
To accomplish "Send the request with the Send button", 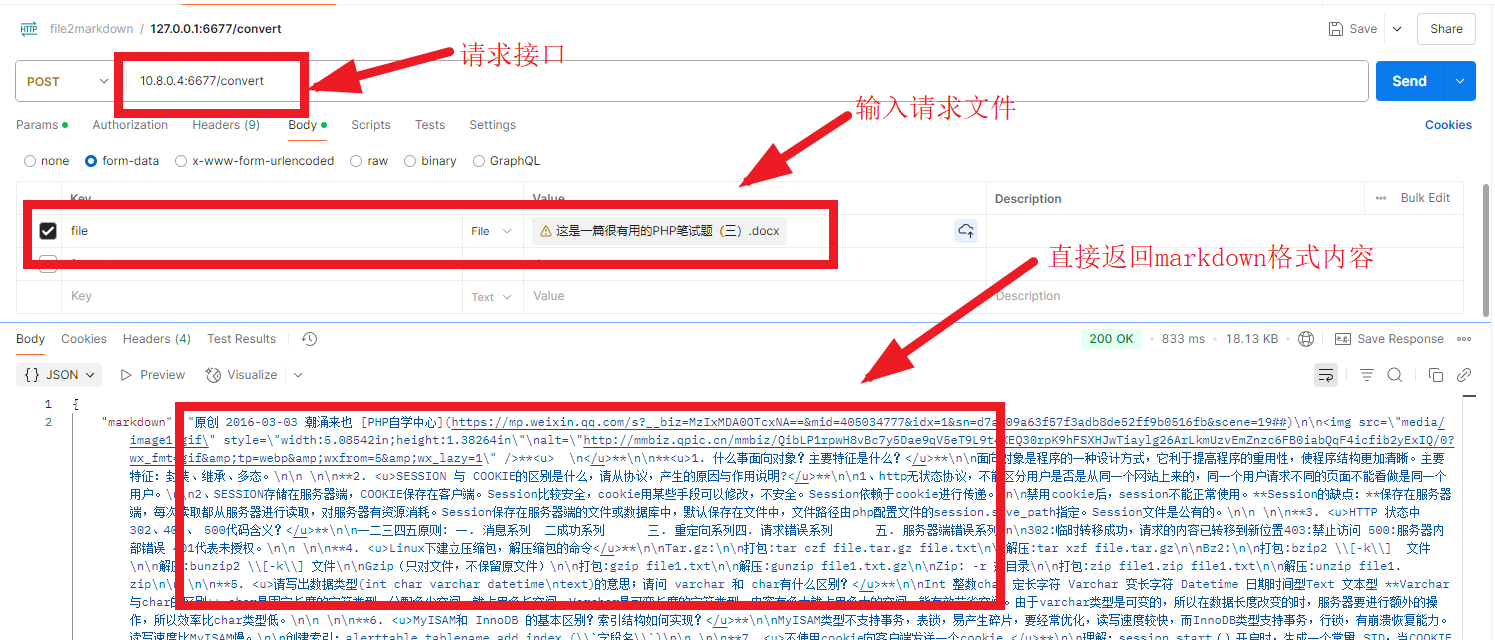I will [1410, 81].
